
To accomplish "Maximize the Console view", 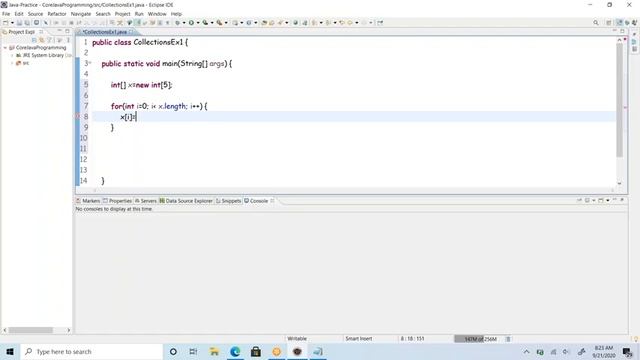I will pyautogui.click(x=622, y=200).
